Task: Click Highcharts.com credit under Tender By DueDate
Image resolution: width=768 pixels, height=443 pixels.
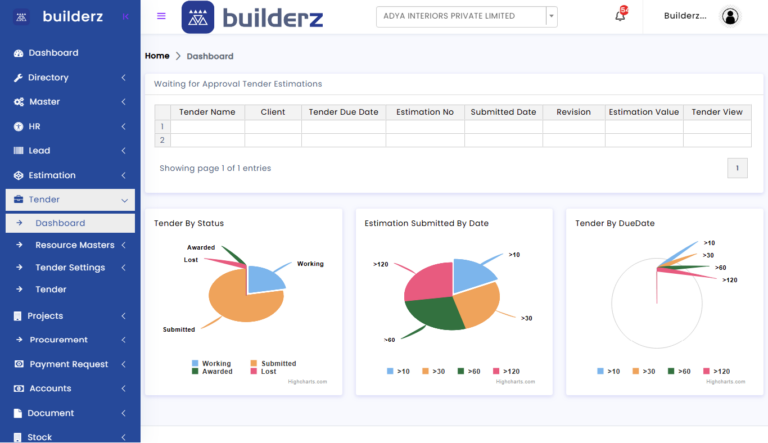Action: tap(725, 382)
